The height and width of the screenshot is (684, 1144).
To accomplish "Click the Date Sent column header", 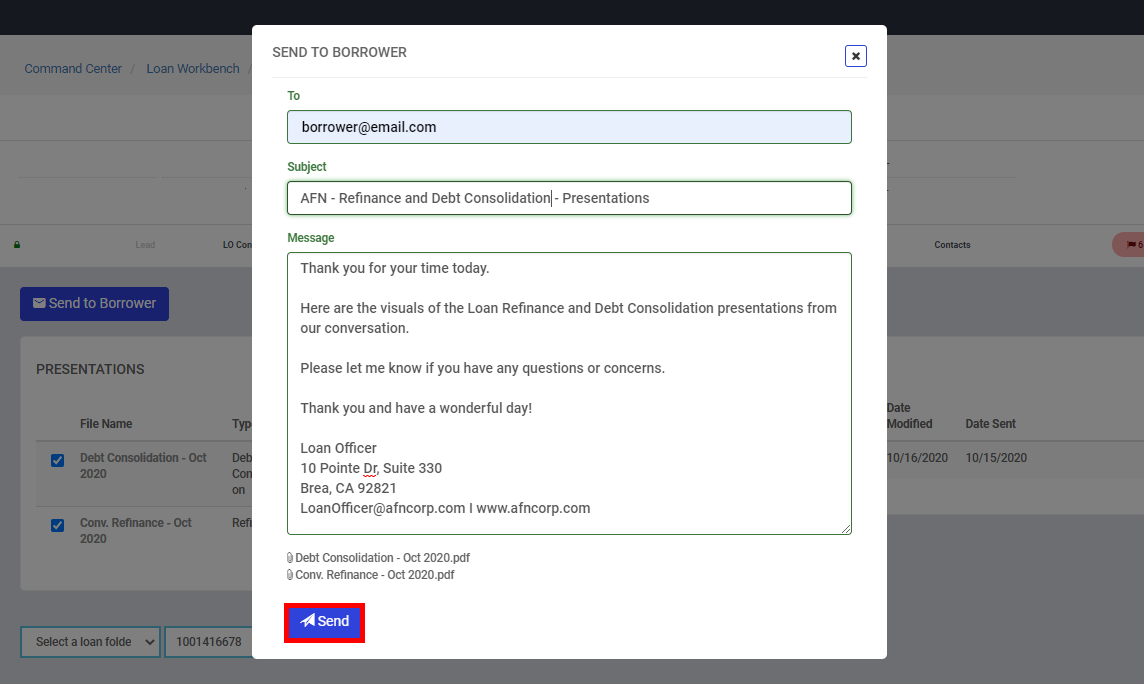I will coord(990,424).
